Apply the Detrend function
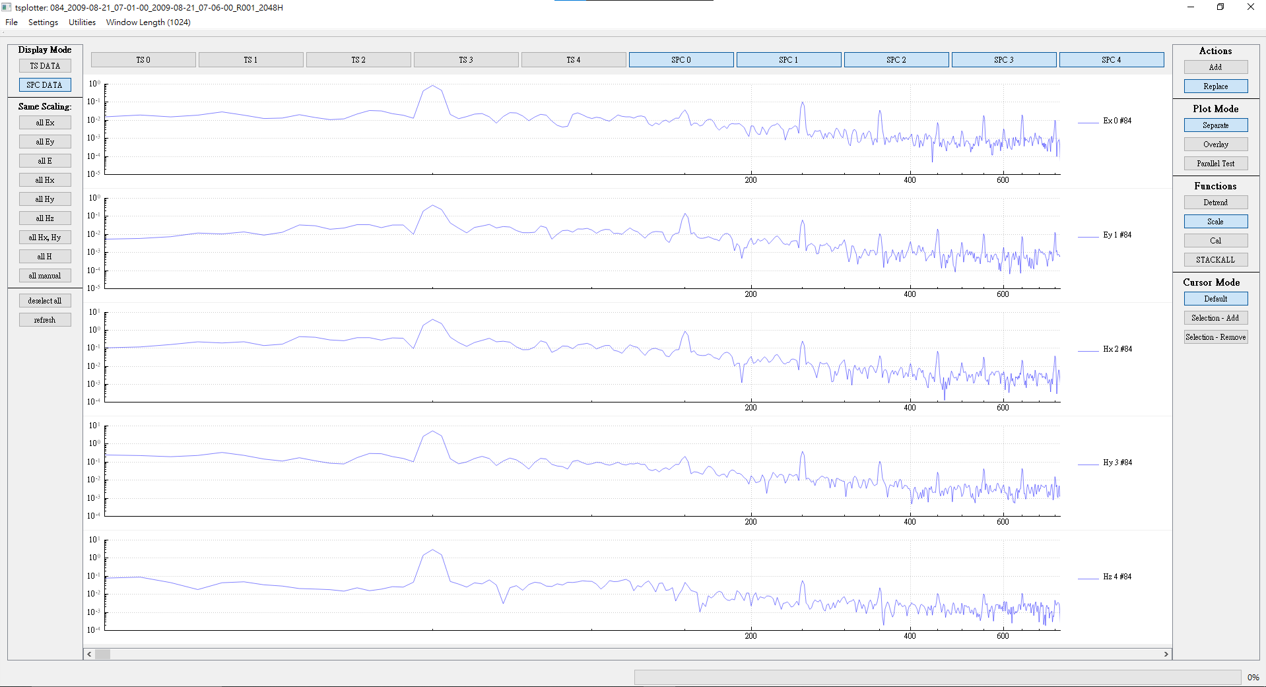Screen dimensions: 1266x687 click(1215, 202)
